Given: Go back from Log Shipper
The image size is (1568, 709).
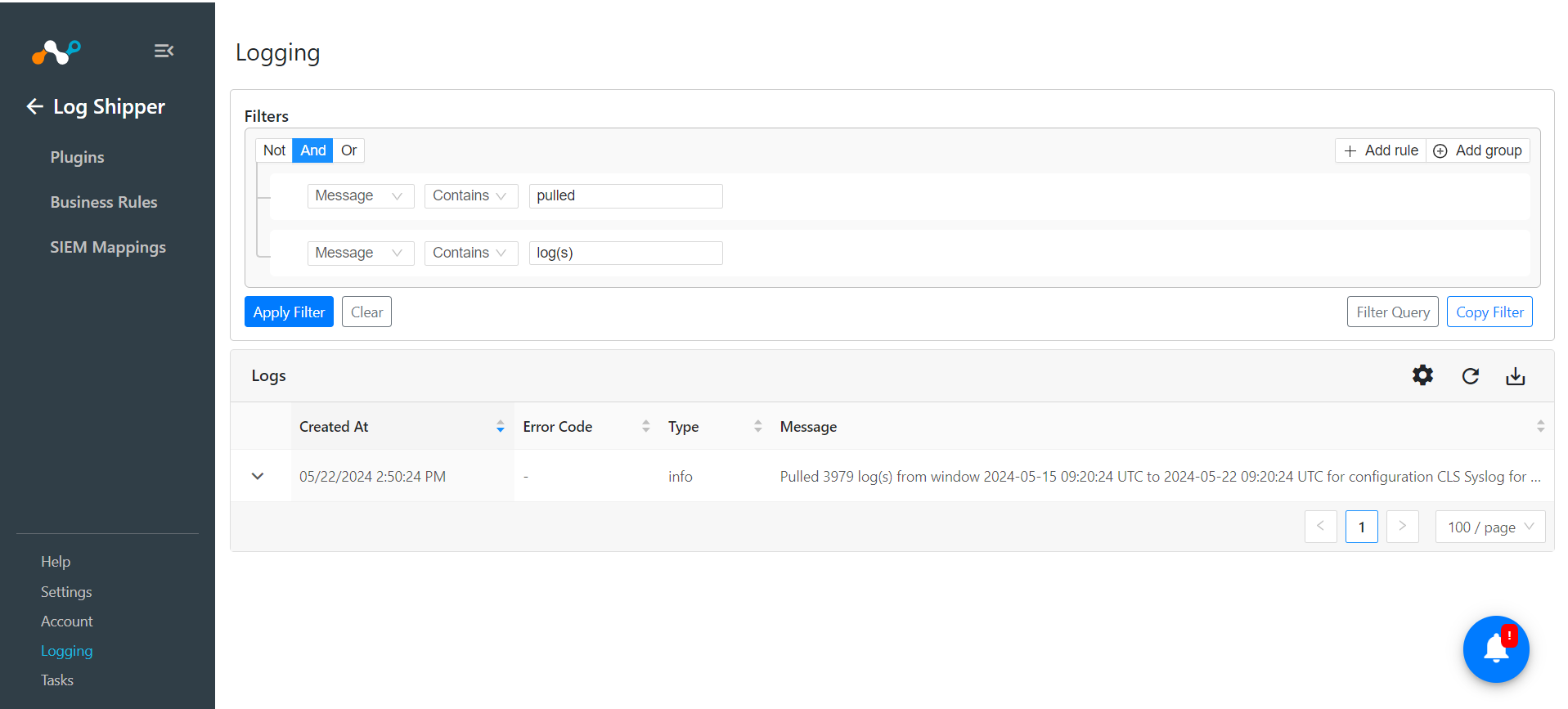Looking at the screenshot, I should [34, 106].
